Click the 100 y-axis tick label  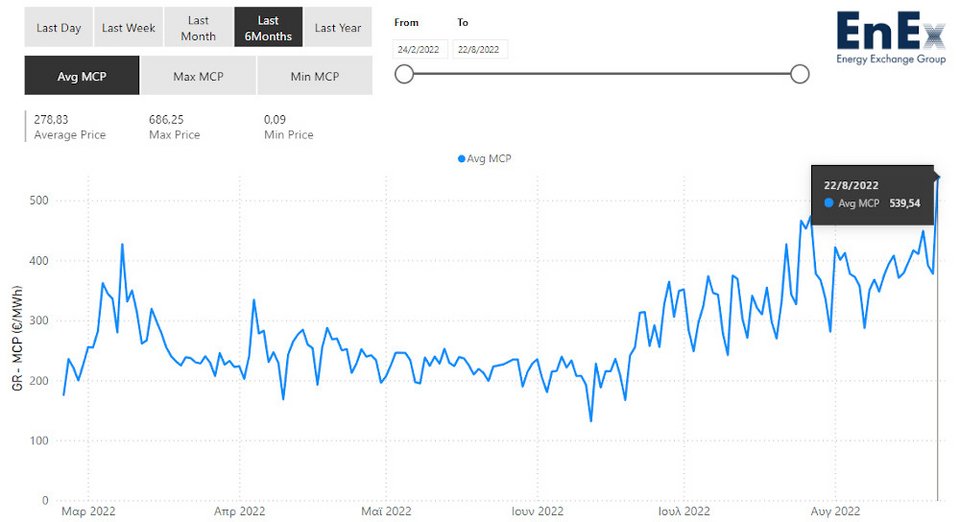(39, 440)
